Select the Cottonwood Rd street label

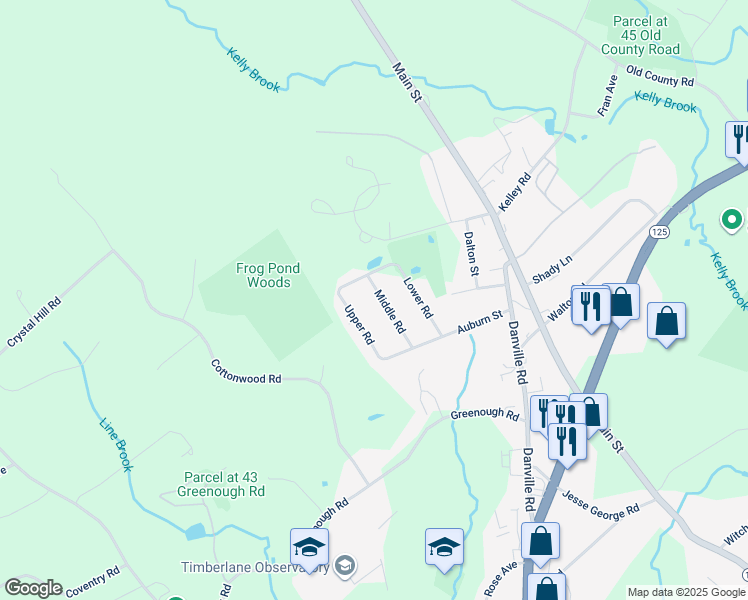click(246, 372)
